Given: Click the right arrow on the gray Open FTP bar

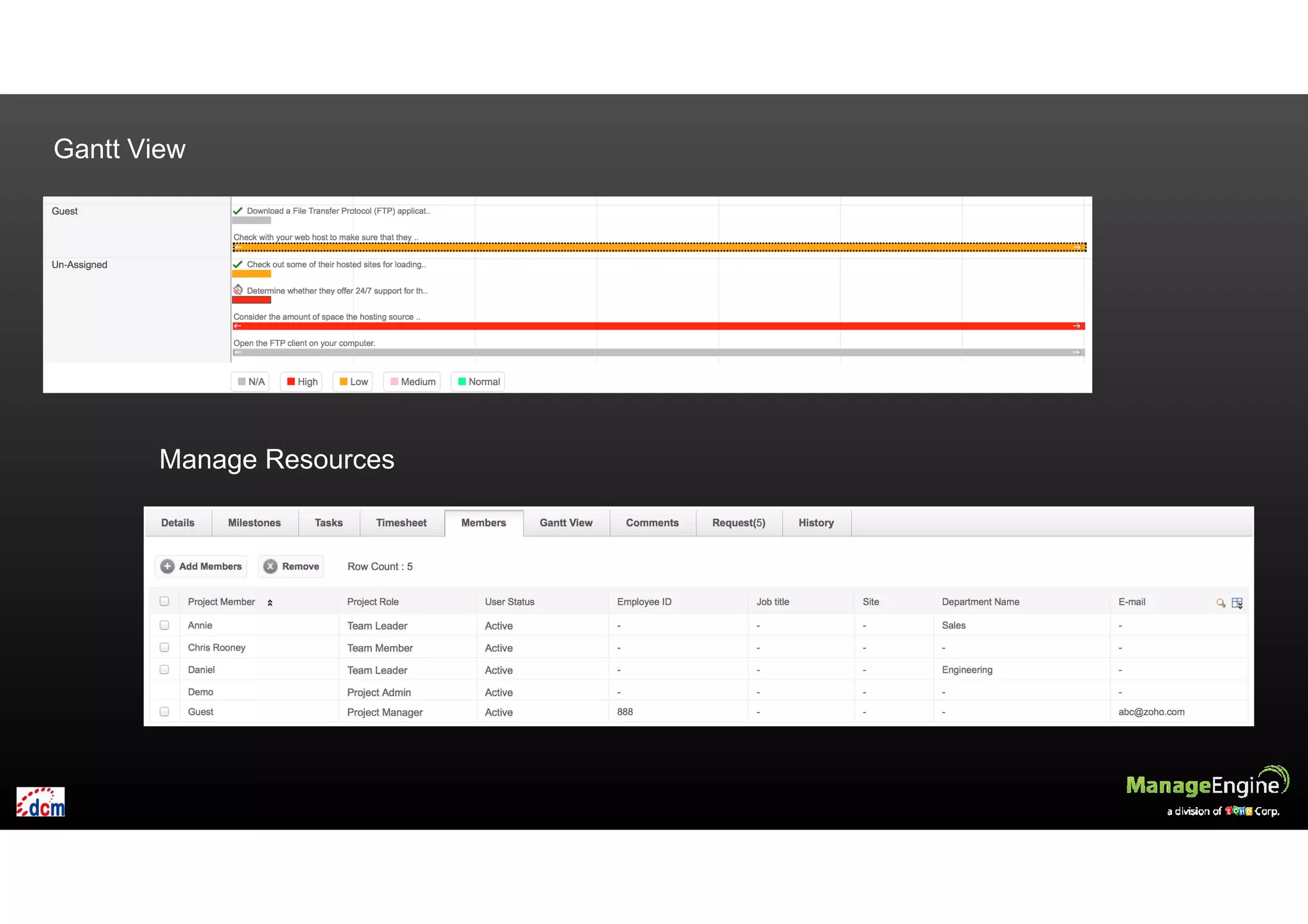Looking at the screenshot, I should coord(1077,352).
